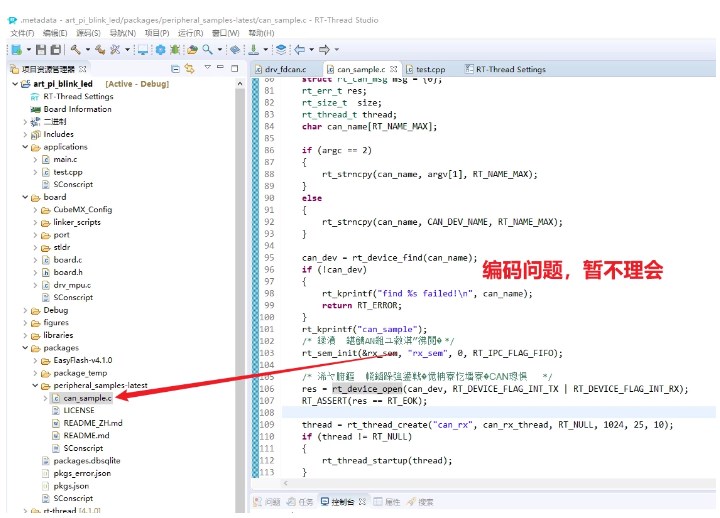The height and width of the screenshot is (518, 720).
Task: Open the terminal monitor toolbar icon
Action: click(143, 50)
